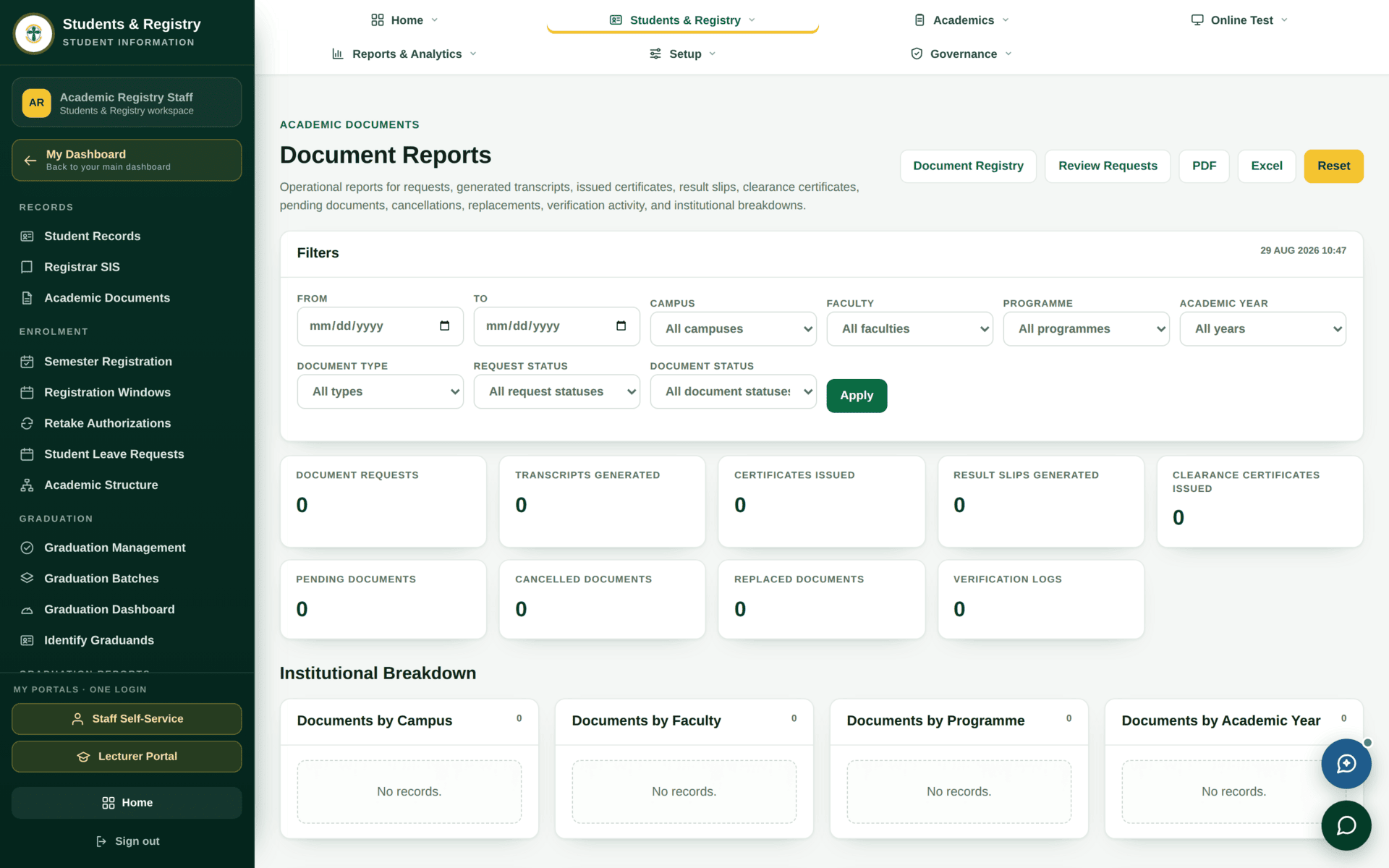Click the Registration Windows calendar icon
Viewport: 1389px width, 868px height.
(27, 393)
